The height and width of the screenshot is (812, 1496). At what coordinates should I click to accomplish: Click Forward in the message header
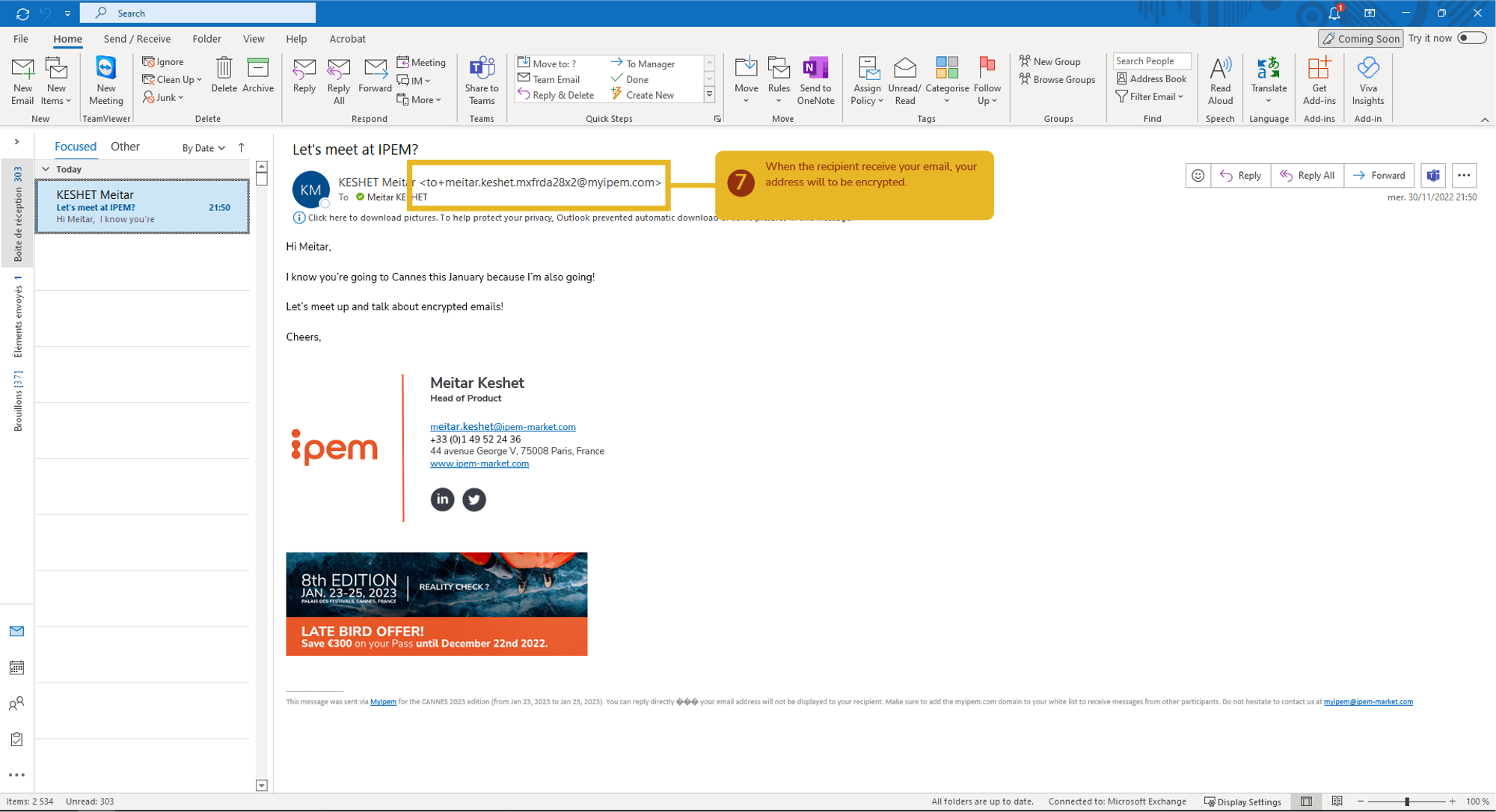tap(1379, 176)
